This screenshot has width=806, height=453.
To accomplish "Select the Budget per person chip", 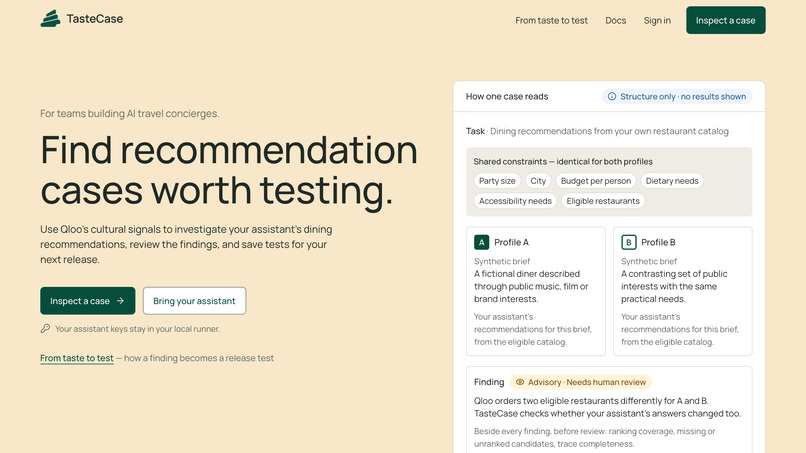I will [596, 181].
